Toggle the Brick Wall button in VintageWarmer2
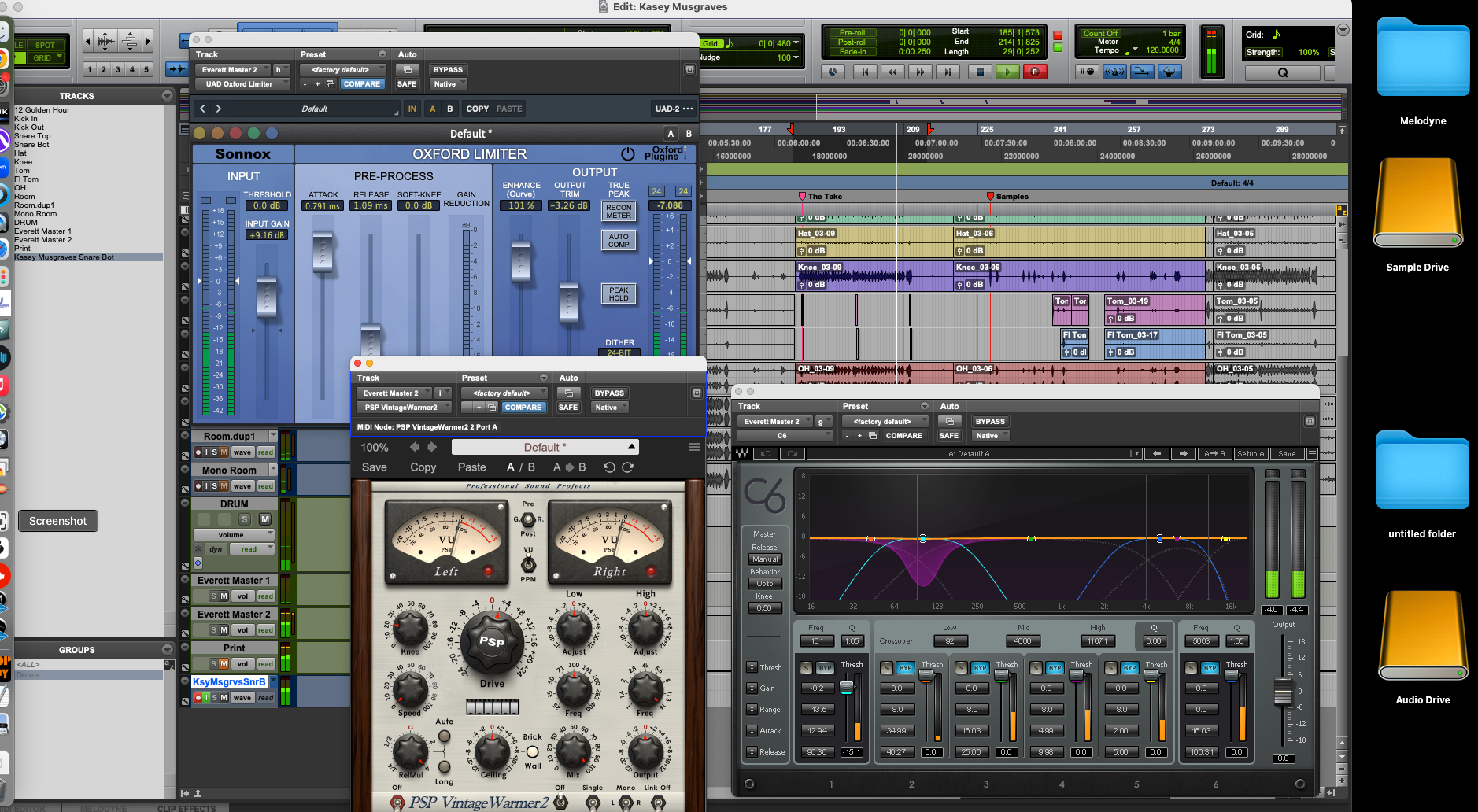Viewport: 1478px width, 812px height. point(533,751)
